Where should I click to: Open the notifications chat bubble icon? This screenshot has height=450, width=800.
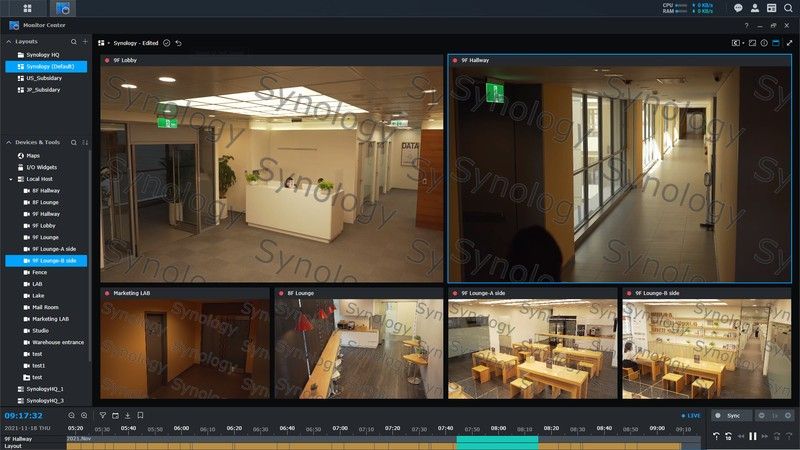click(738, 8)
